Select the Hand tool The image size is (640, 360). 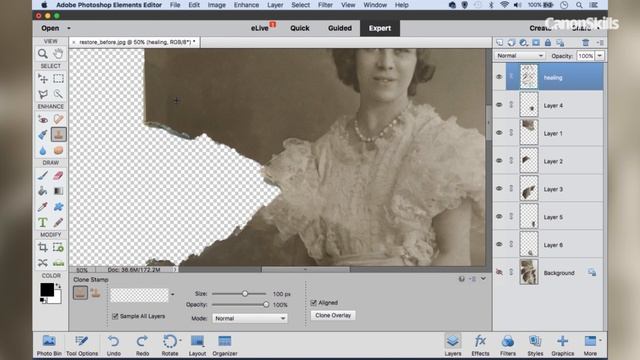point(58,53)
